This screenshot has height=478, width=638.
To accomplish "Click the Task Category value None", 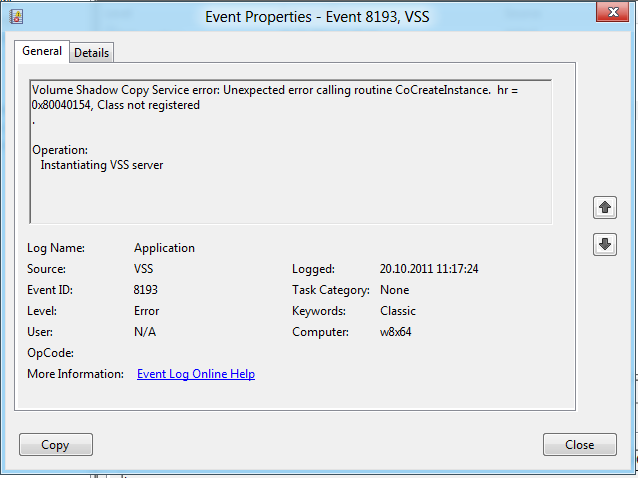I will 394,290.
